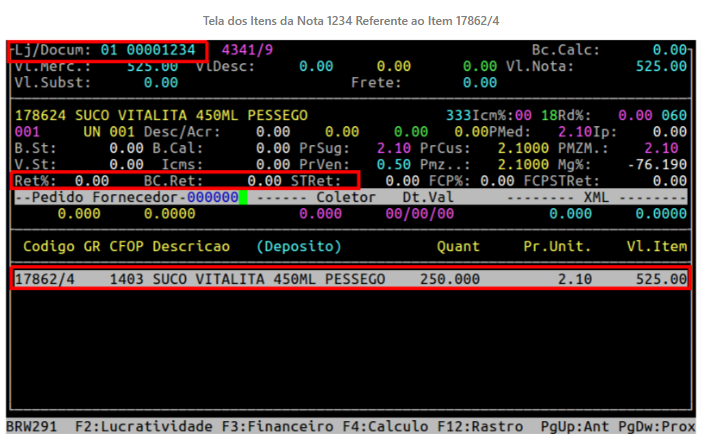Click product heading 178624 SUCO VITALITA 450ML PESSEGO
Screen dimensions: 707x447
(161, 116)
